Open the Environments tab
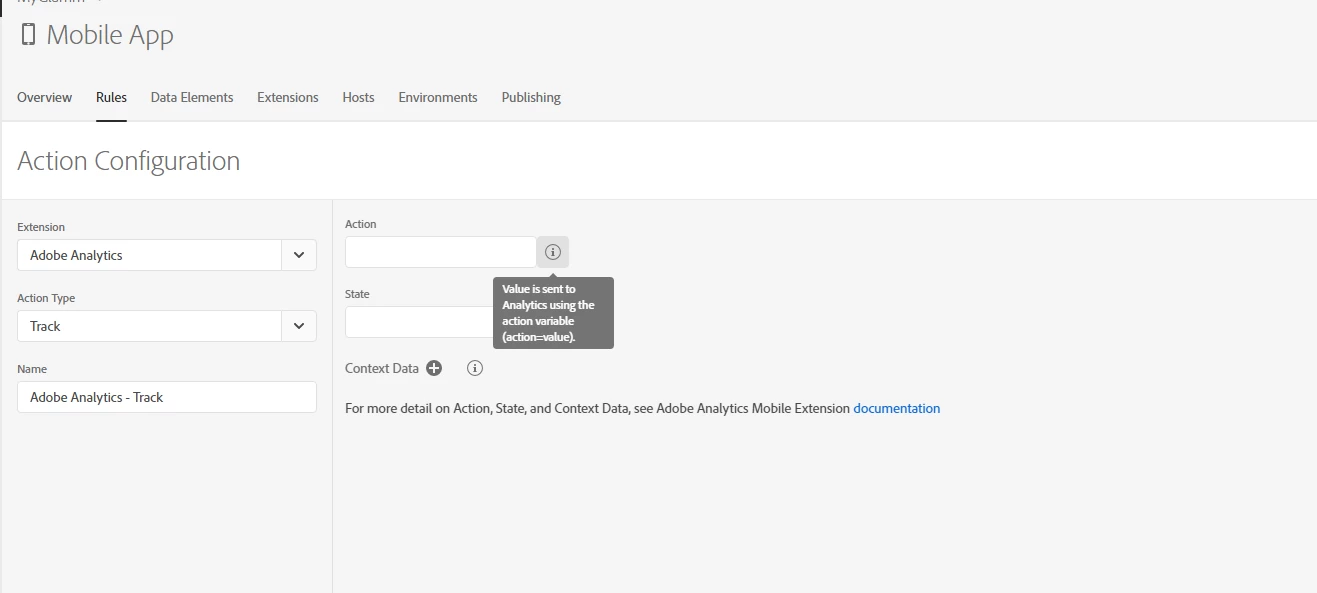This screenshot has height=593, width=1317. click(438, 97)
